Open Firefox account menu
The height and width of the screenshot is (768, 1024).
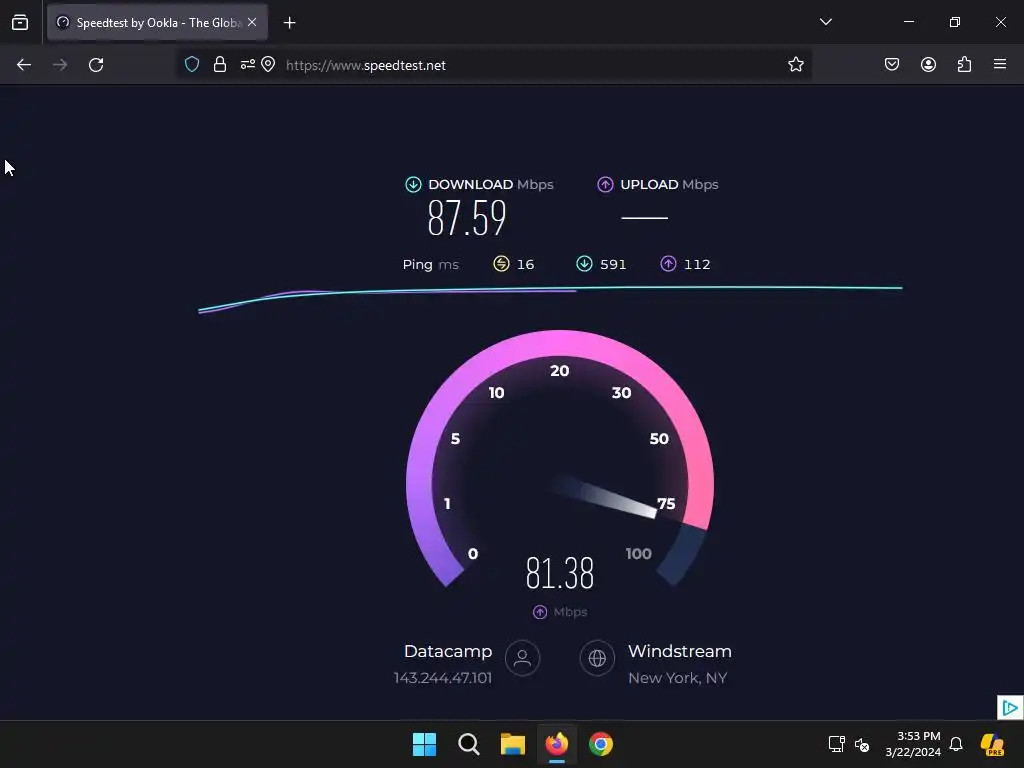click(928, 65)
